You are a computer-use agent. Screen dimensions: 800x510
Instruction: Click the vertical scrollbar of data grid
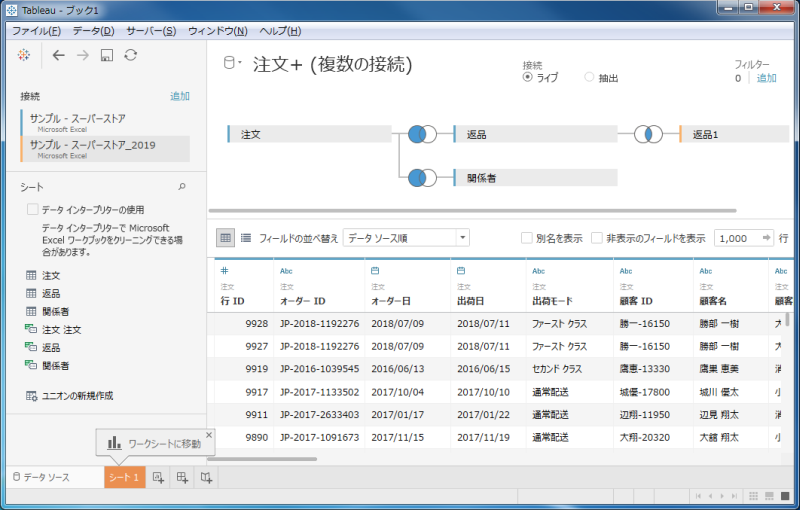point(788,319)
